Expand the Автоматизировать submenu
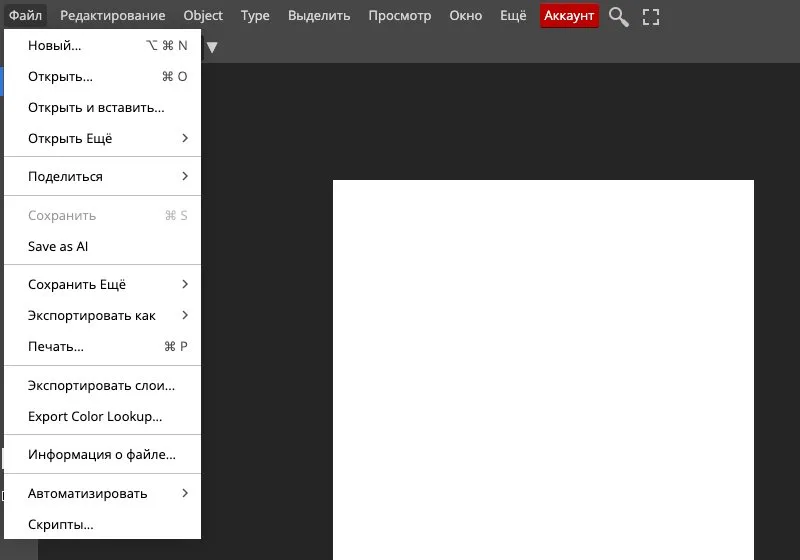 pyautogui.click(x=102, y=493)
